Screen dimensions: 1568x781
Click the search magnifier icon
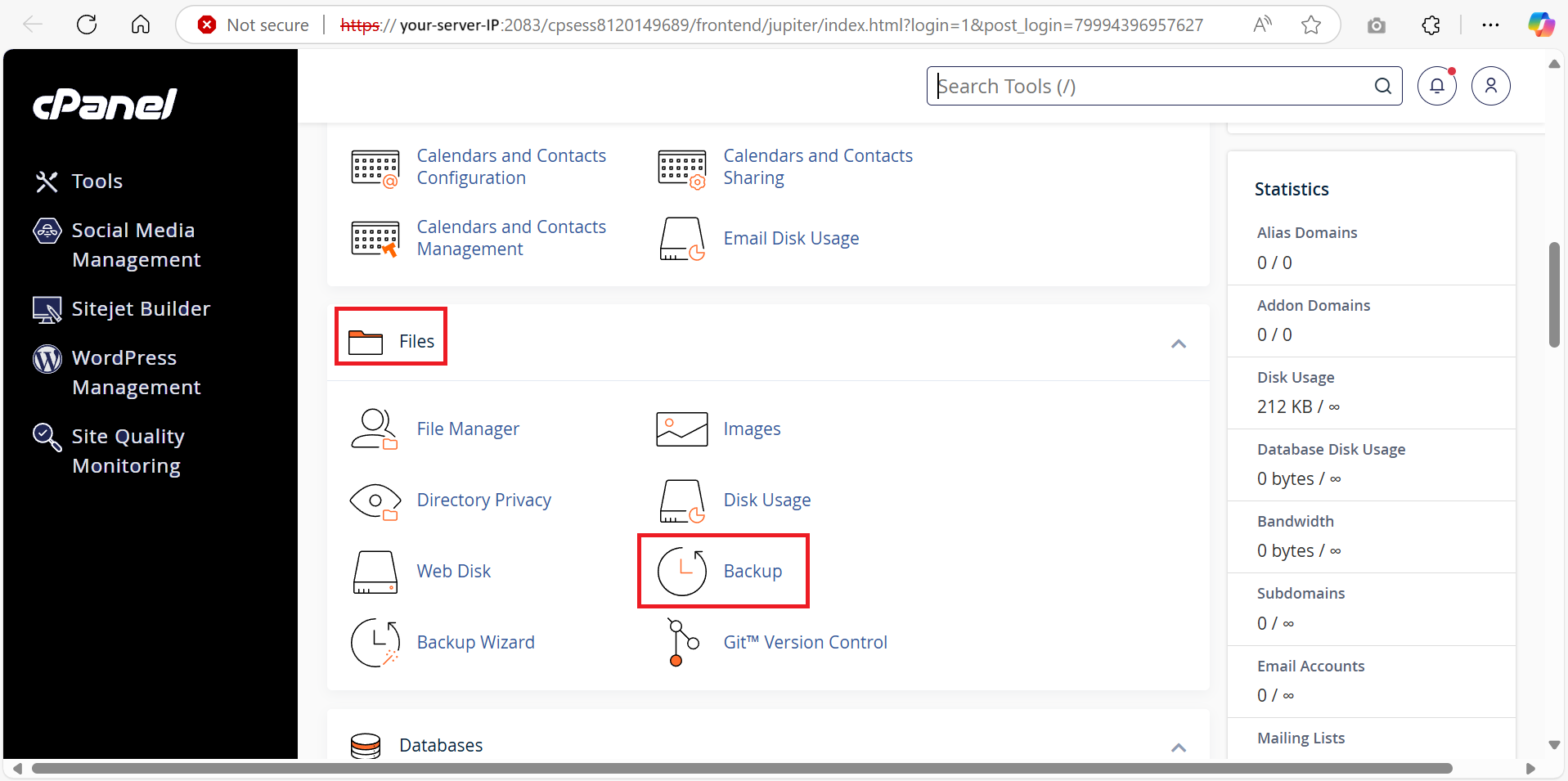coord(1383,86)
